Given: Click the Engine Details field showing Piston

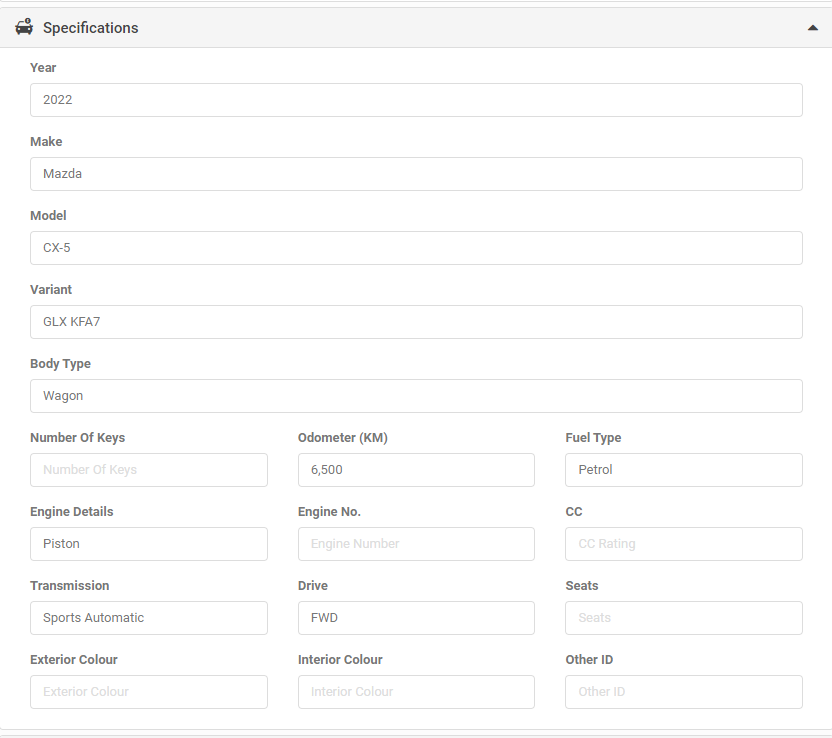Looking at the screenshot, I should coord(149,544).
